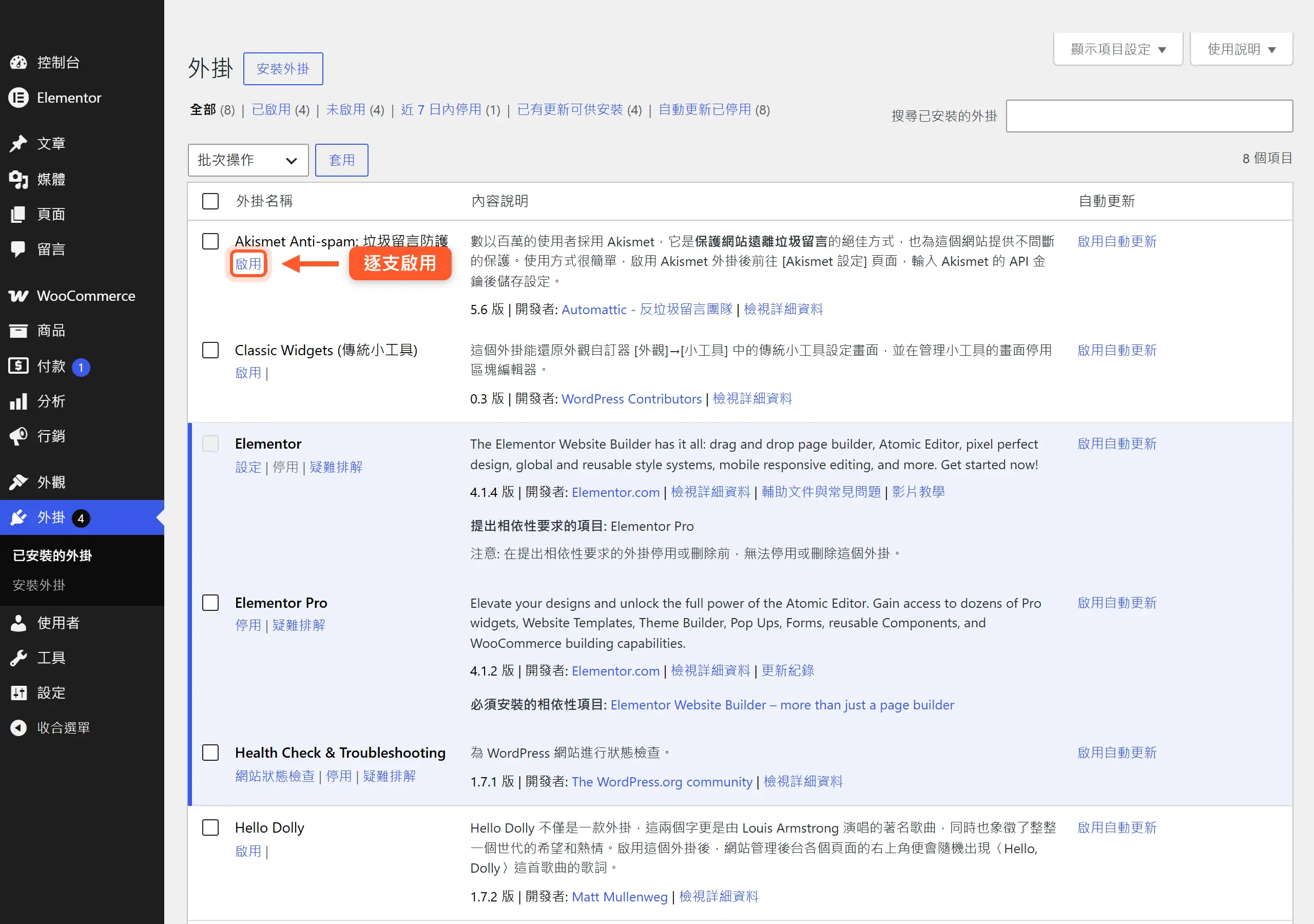1314x924 pixels.
Task: Focus the 搜尋已安裝的外掛 search field
Action: click(x=1149, y=116)
